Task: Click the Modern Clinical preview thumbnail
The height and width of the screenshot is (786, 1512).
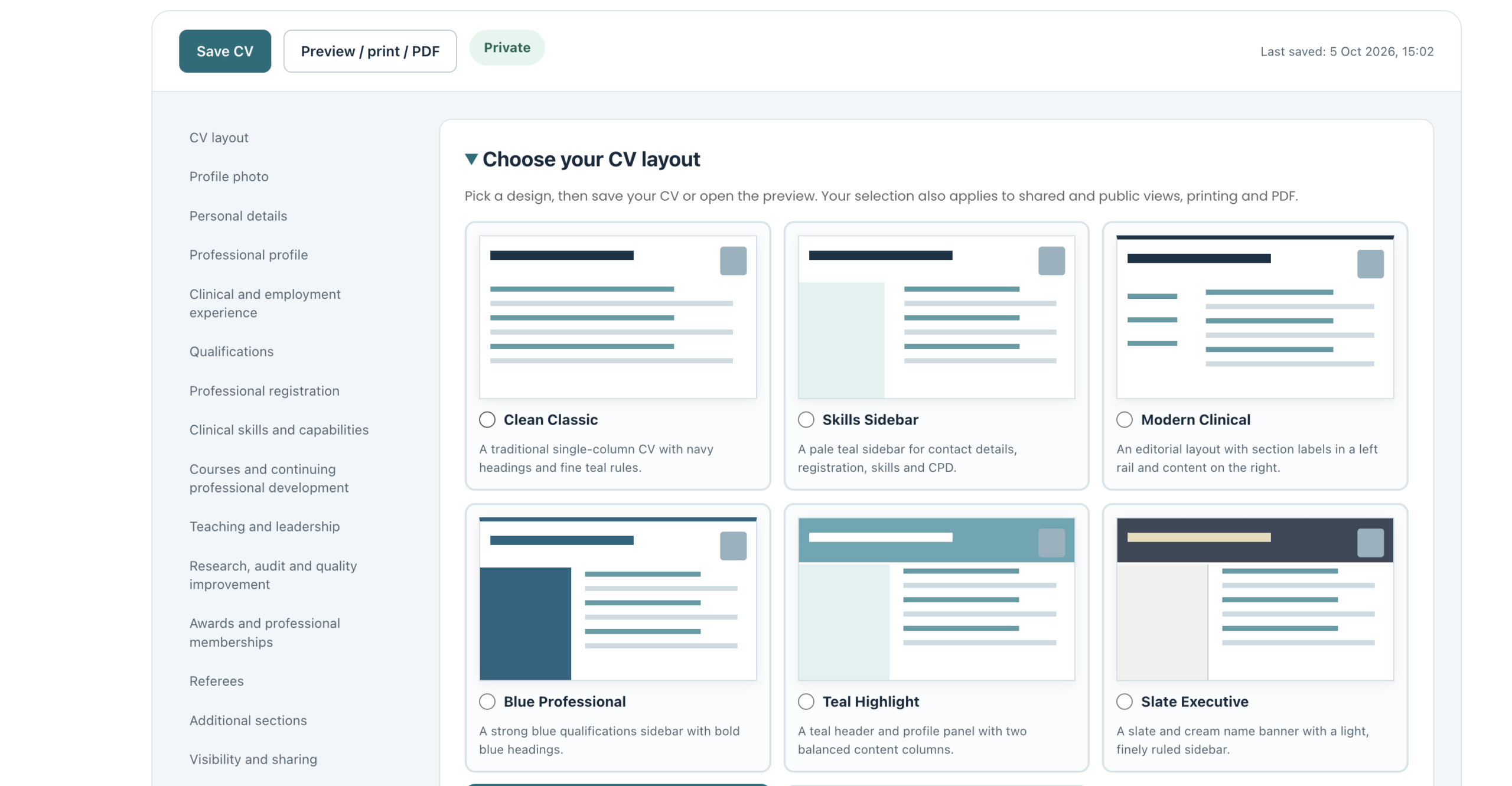Action: [x=1254, y=317]
